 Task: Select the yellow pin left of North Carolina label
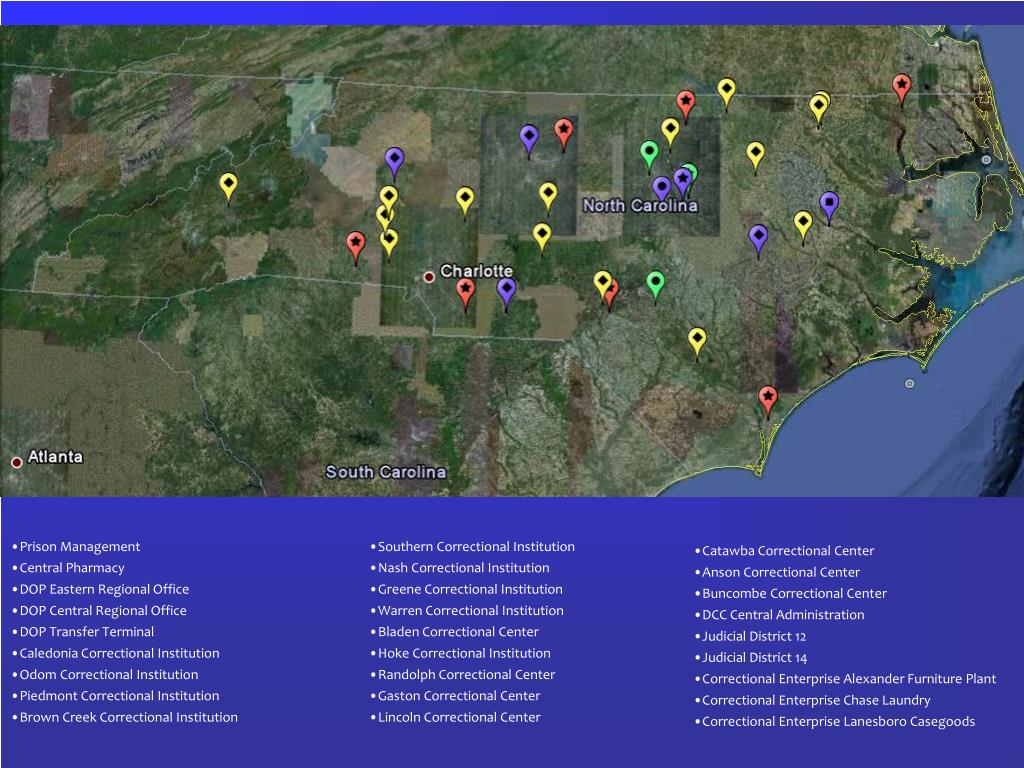tap(548, 197)
